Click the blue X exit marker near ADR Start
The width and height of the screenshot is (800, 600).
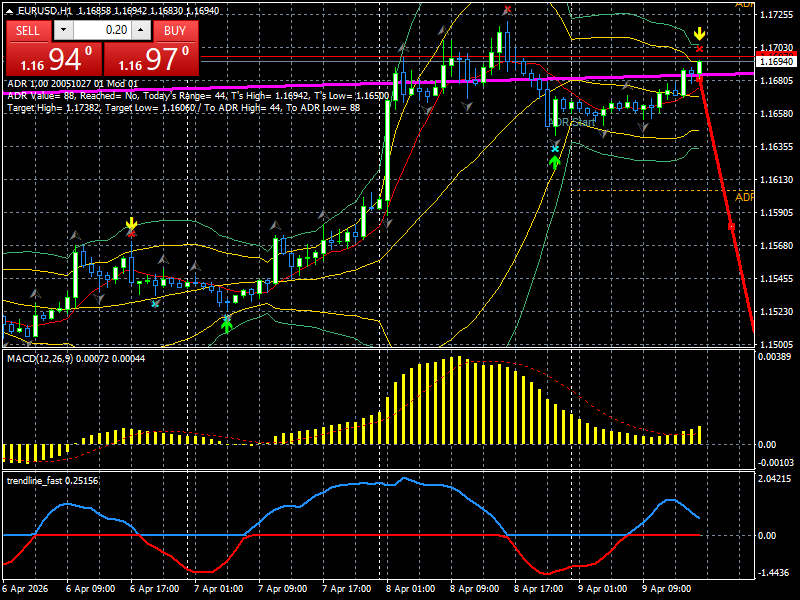click(556, 148)
